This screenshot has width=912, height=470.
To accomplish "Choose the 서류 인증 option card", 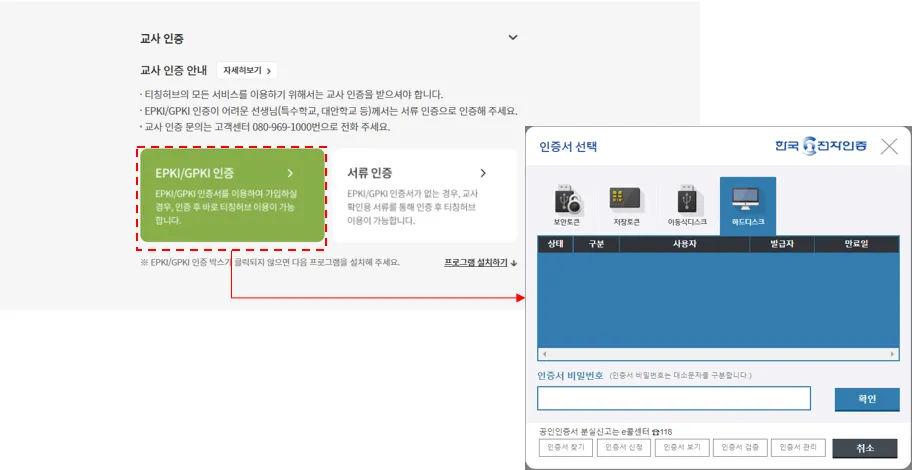I will tap(424, 196).
